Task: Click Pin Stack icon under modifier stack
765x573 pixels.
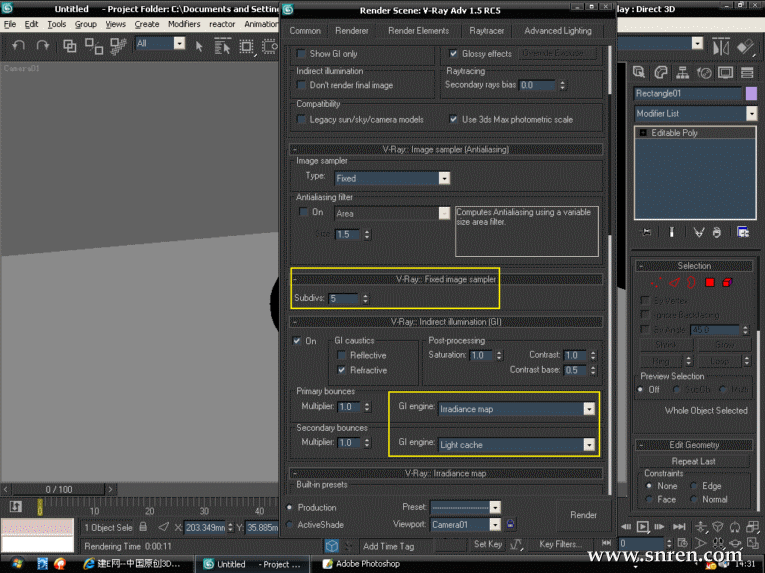Action: pyautogui.click(x=647, y=232)
